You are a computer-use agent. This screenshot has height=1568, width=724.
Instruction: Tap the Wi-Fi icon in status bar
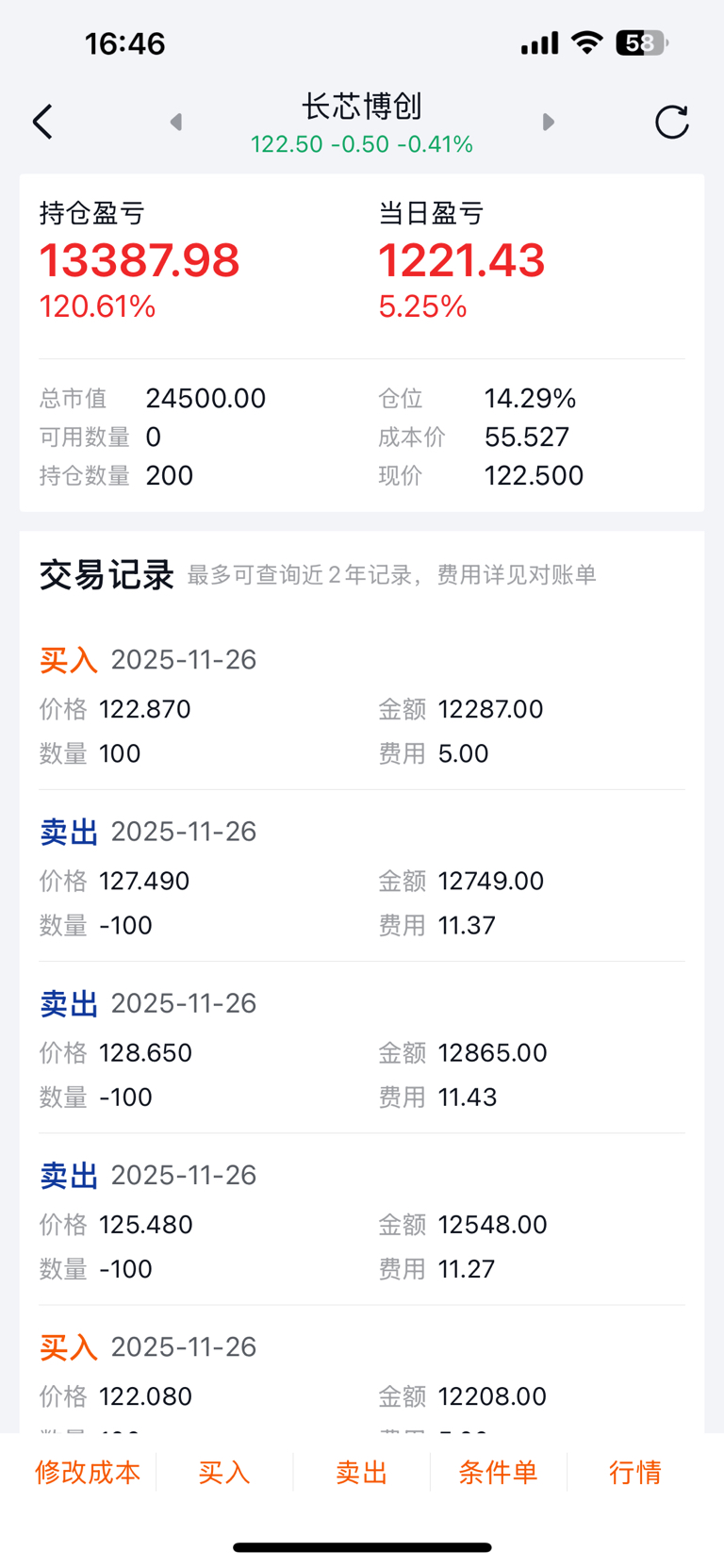coord(587,43)
